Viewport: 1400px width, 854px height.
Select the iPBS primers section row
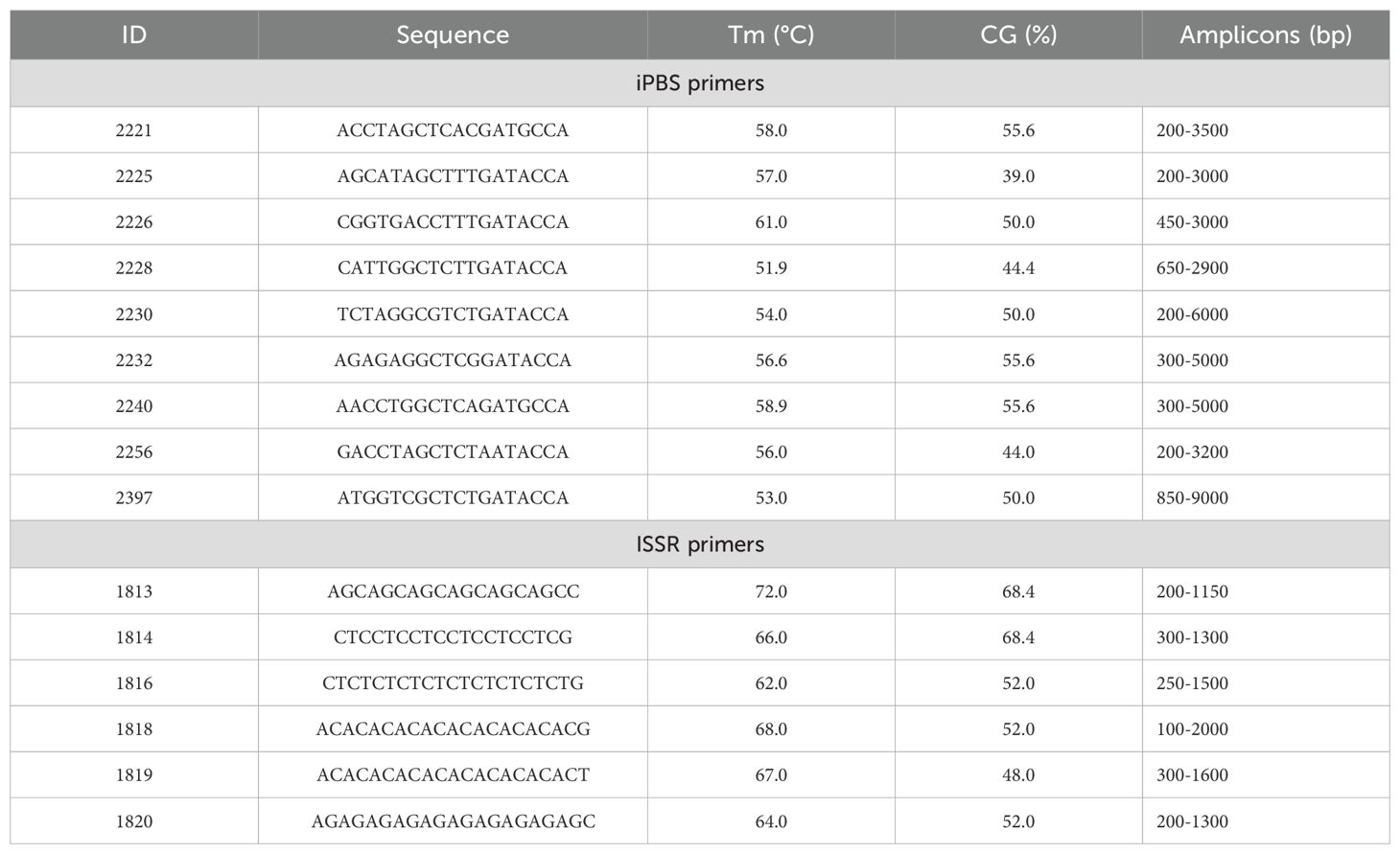pos(700,83)
